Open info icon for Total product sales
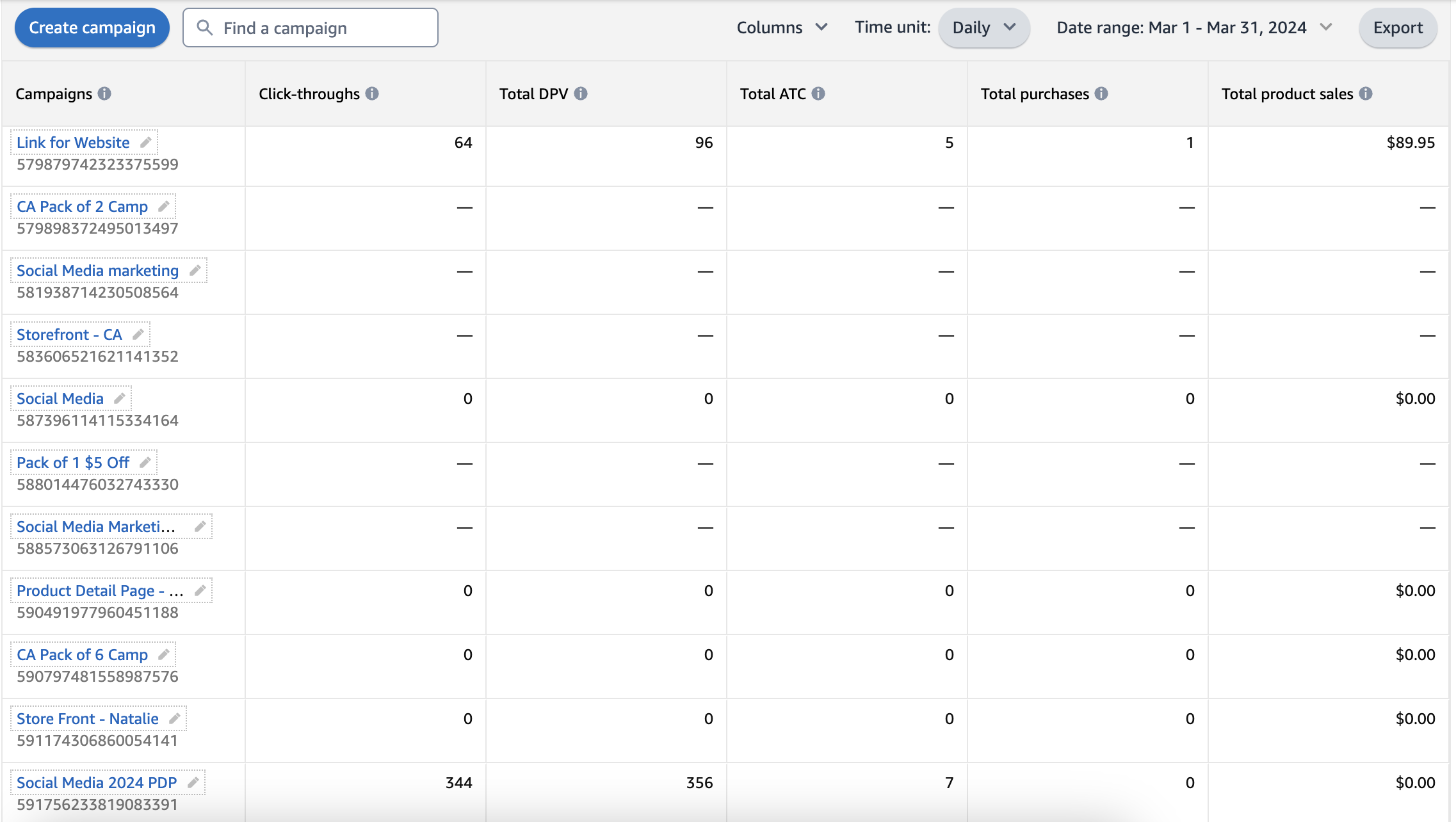Screen dimensions: 1456x822 click(1366, 93)
